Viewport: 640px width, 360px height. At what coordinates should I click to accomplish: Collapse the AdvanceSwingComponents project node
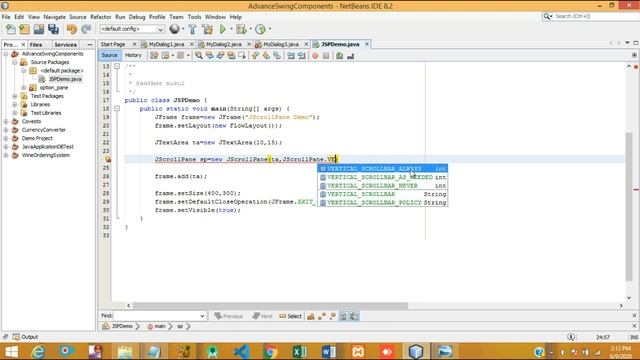click(x=6, y=54)
